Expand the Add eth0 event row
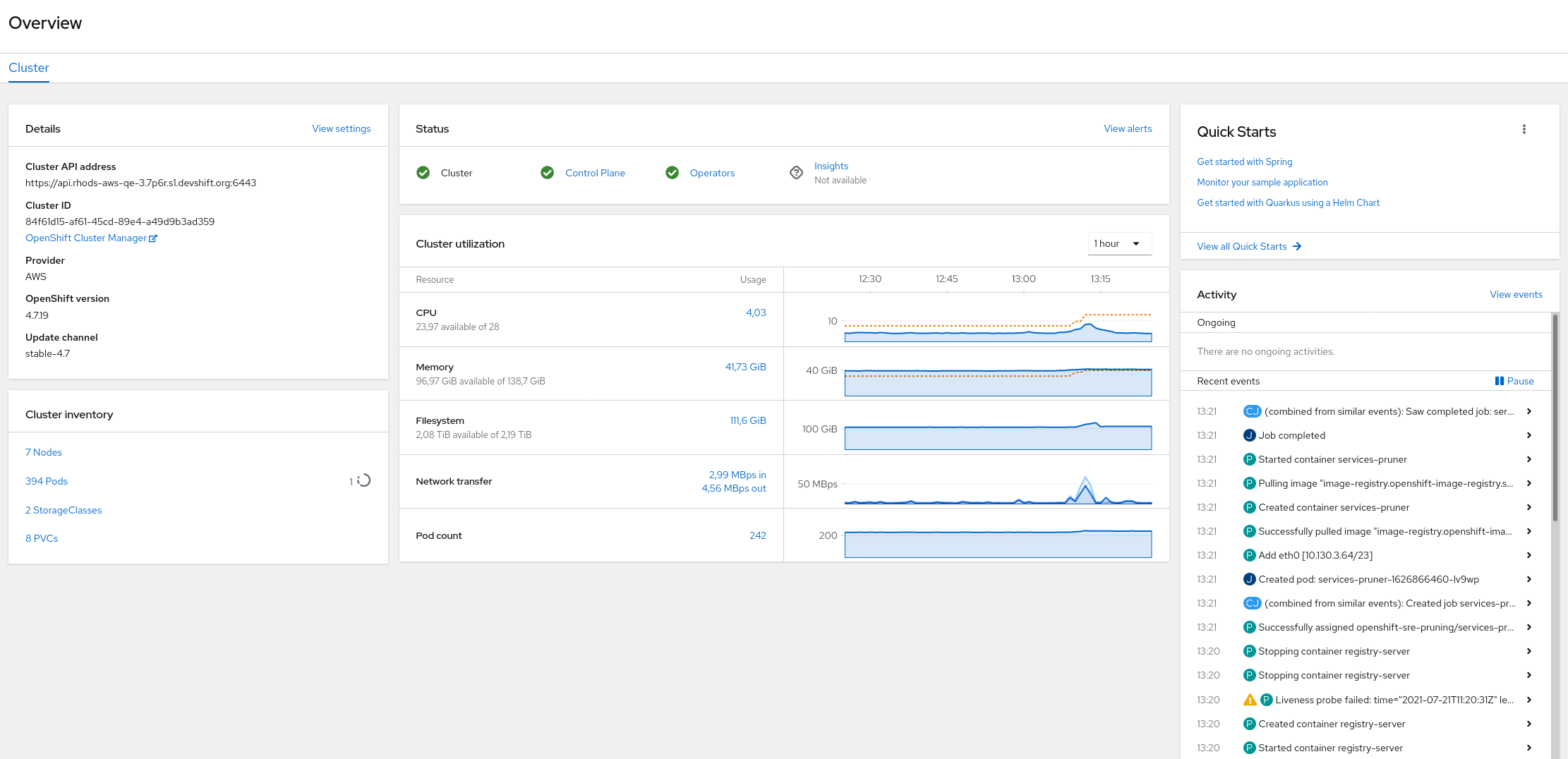Image resolution: width=1568 pixels, height=759 pixels. coord(1528,555)
